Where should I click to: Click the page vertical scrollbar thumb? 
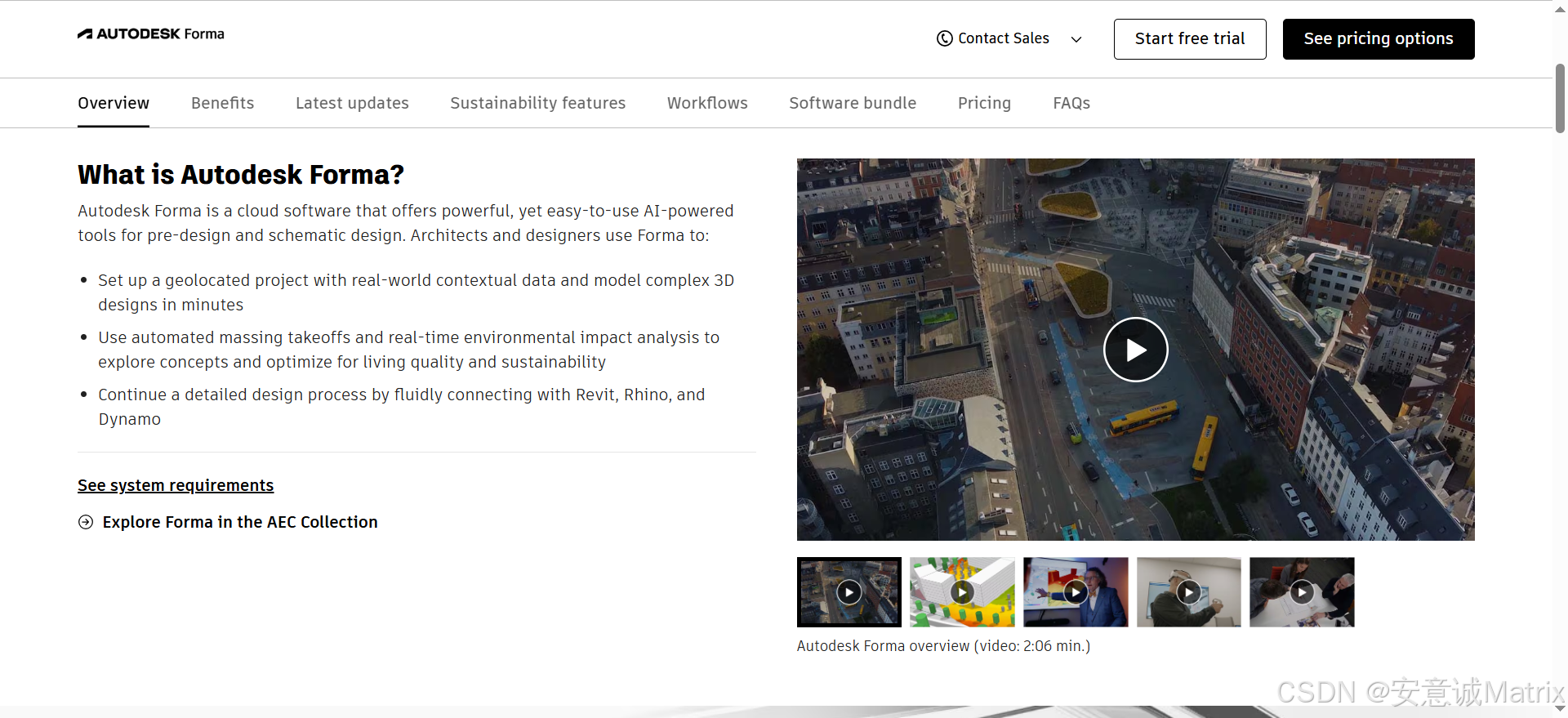(1560, 98)
